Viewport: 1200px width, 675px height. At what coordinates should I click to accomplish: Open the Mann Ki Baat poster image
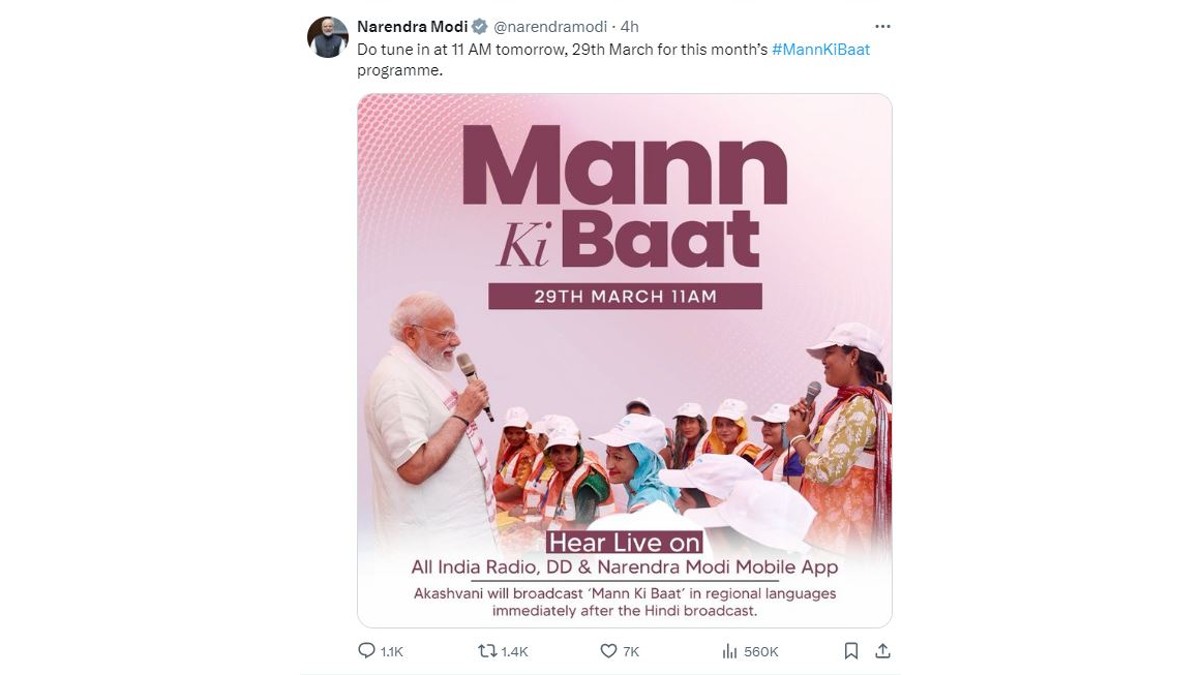pos(624,360)
